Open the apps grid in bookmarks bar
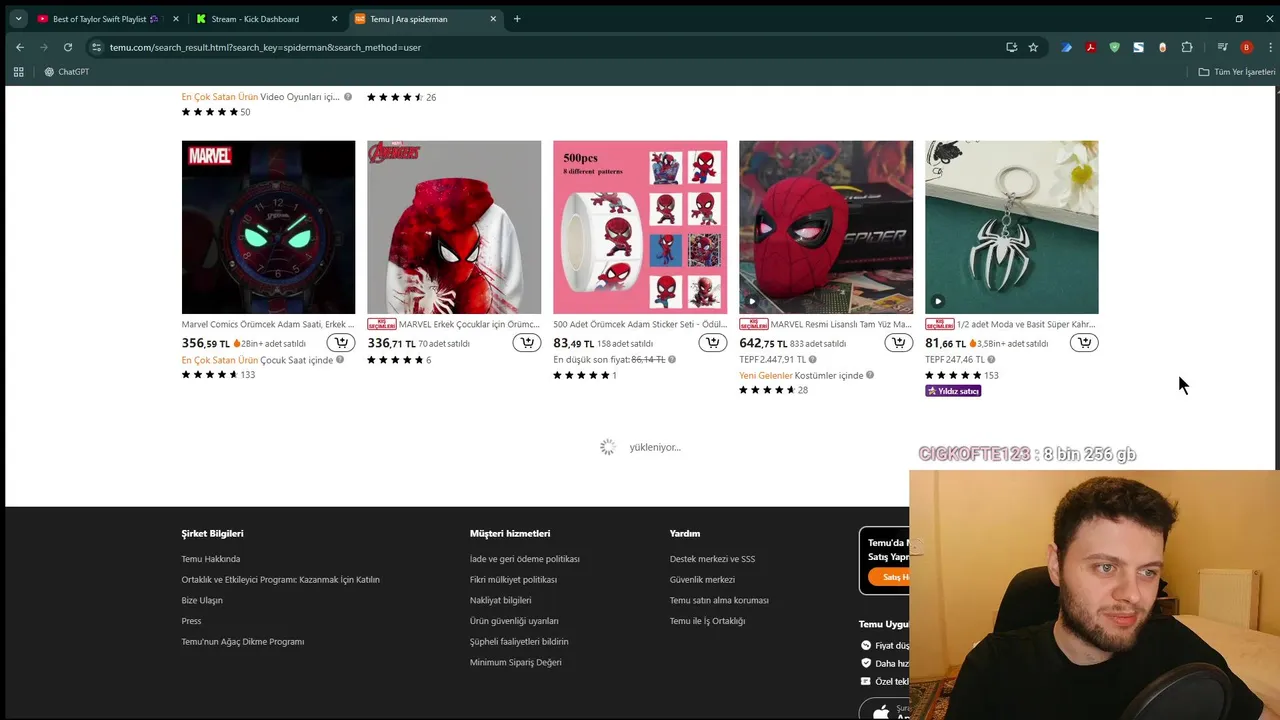This screenshot has width=1280, height=720. [18, 72]
